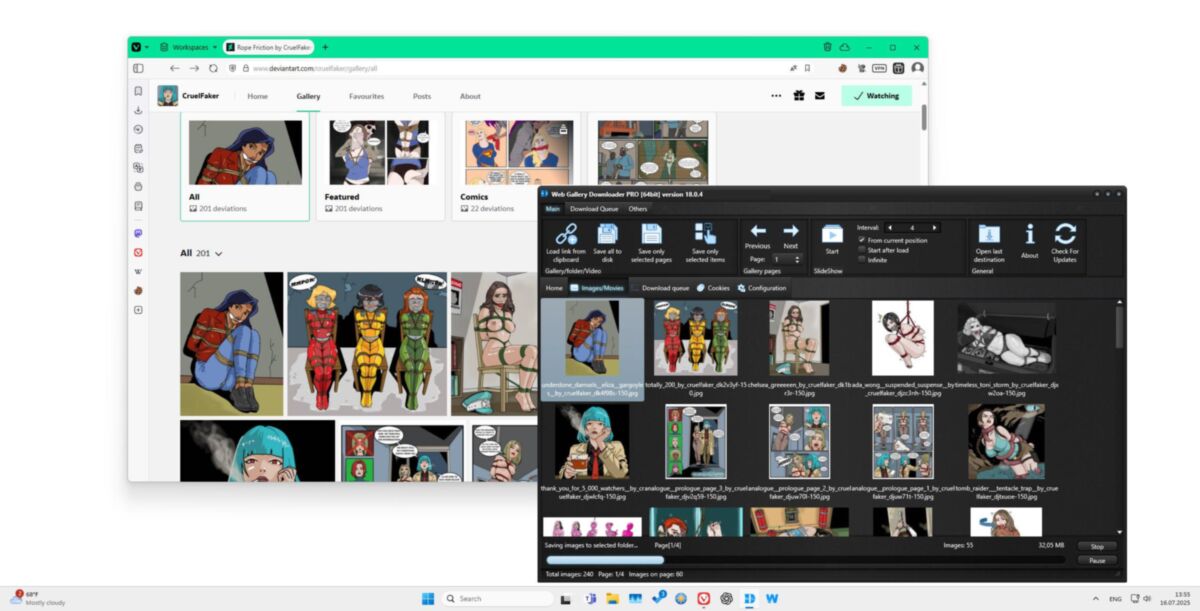Open last destination folder
Viewport: 1200px width, 611px height.
pos(989,234)
